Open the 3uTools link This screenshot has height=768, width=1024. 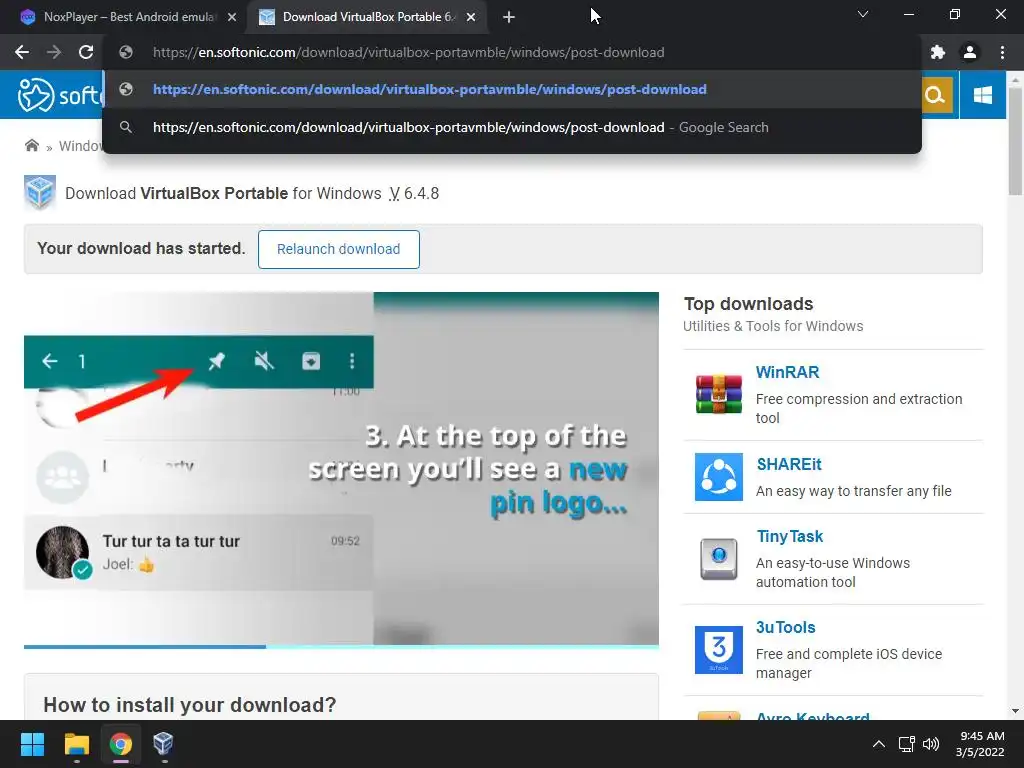coord(786,627)
